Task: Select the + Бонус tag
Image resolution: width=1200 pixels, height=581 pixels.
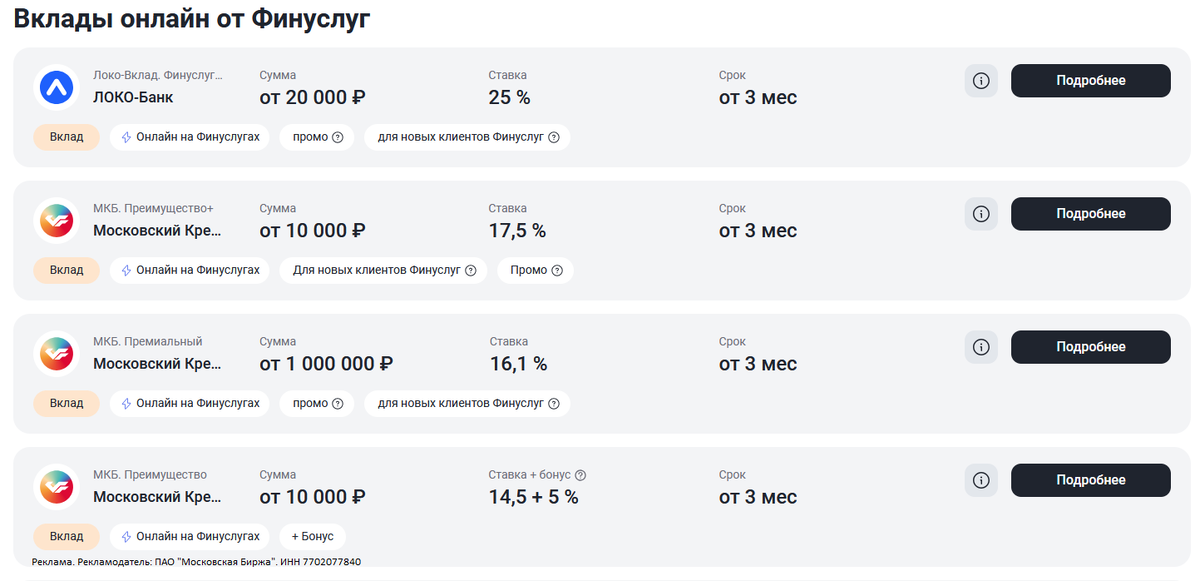Action: click(x=312, y=537)
